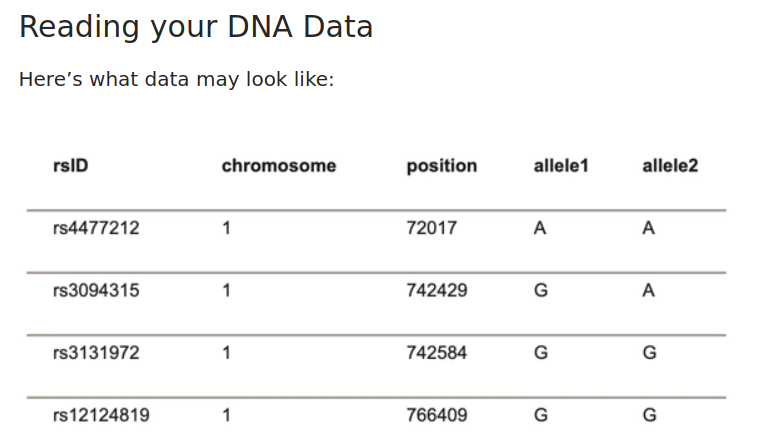Click allele1 value in rs4477212 row

coord(540,228)
